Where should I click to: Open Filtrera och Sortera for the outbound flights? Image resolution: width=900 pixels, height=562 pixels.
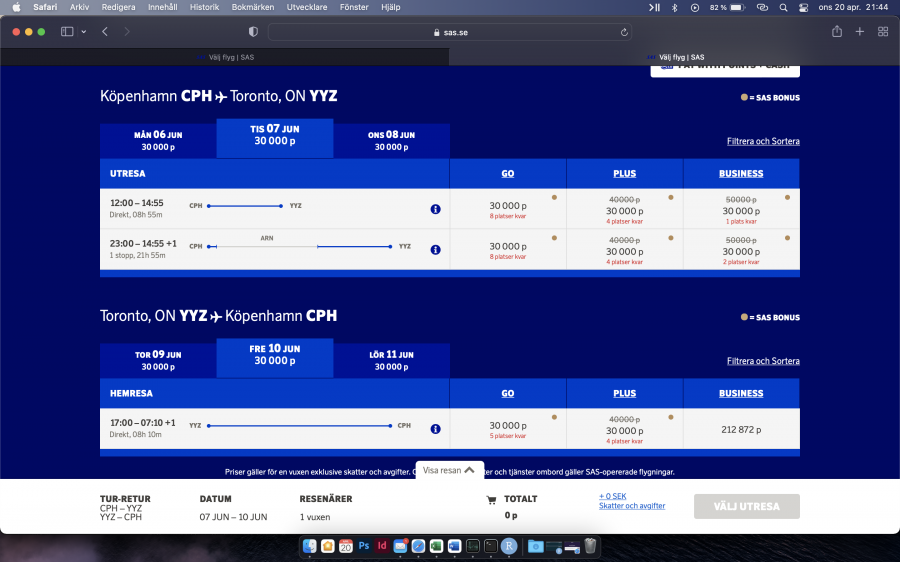(x=763, y=141)
